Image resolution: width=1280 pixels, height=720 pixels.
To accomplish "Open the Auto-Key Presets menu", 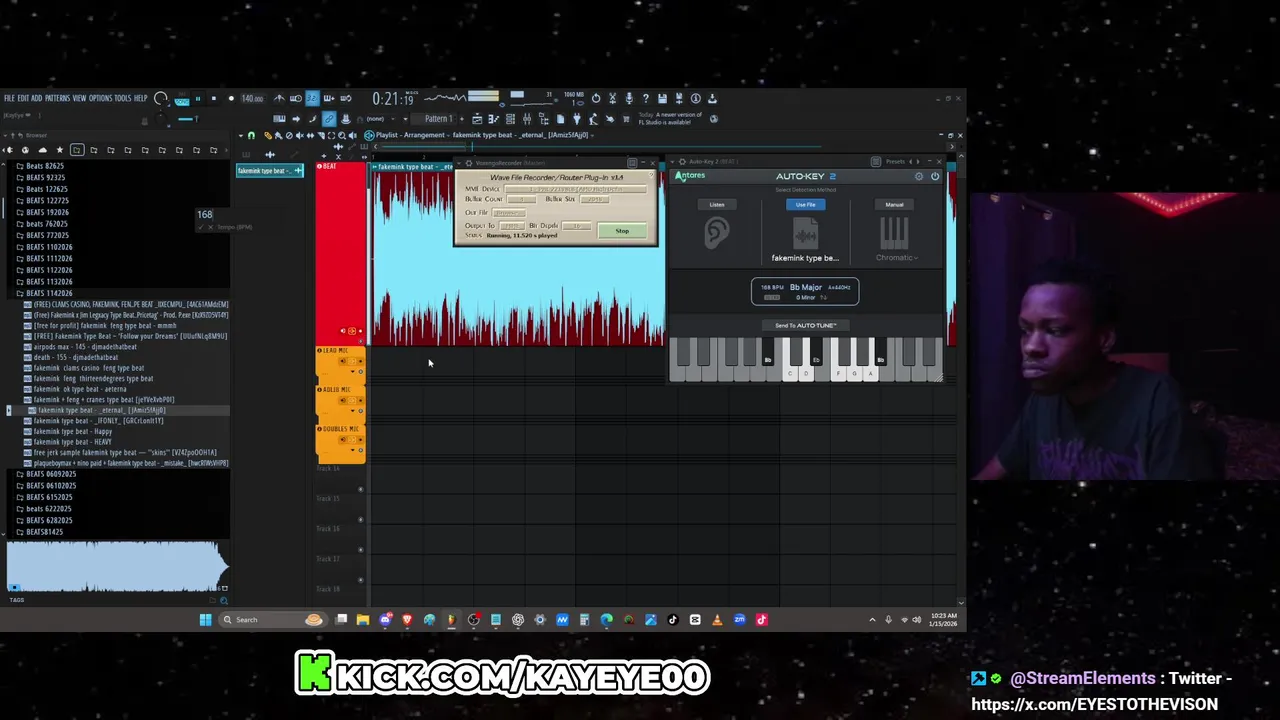I will pos(895,161).
